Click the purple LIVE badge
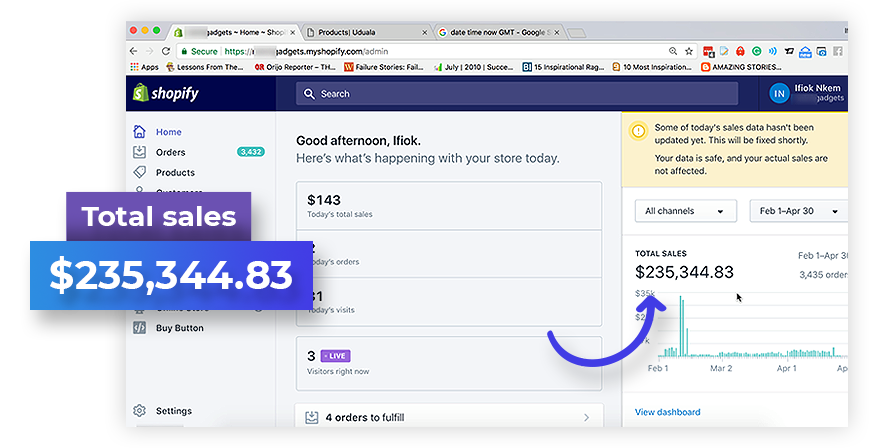The height and width of the screenshot is (448, 889). [x=336, y=356]
